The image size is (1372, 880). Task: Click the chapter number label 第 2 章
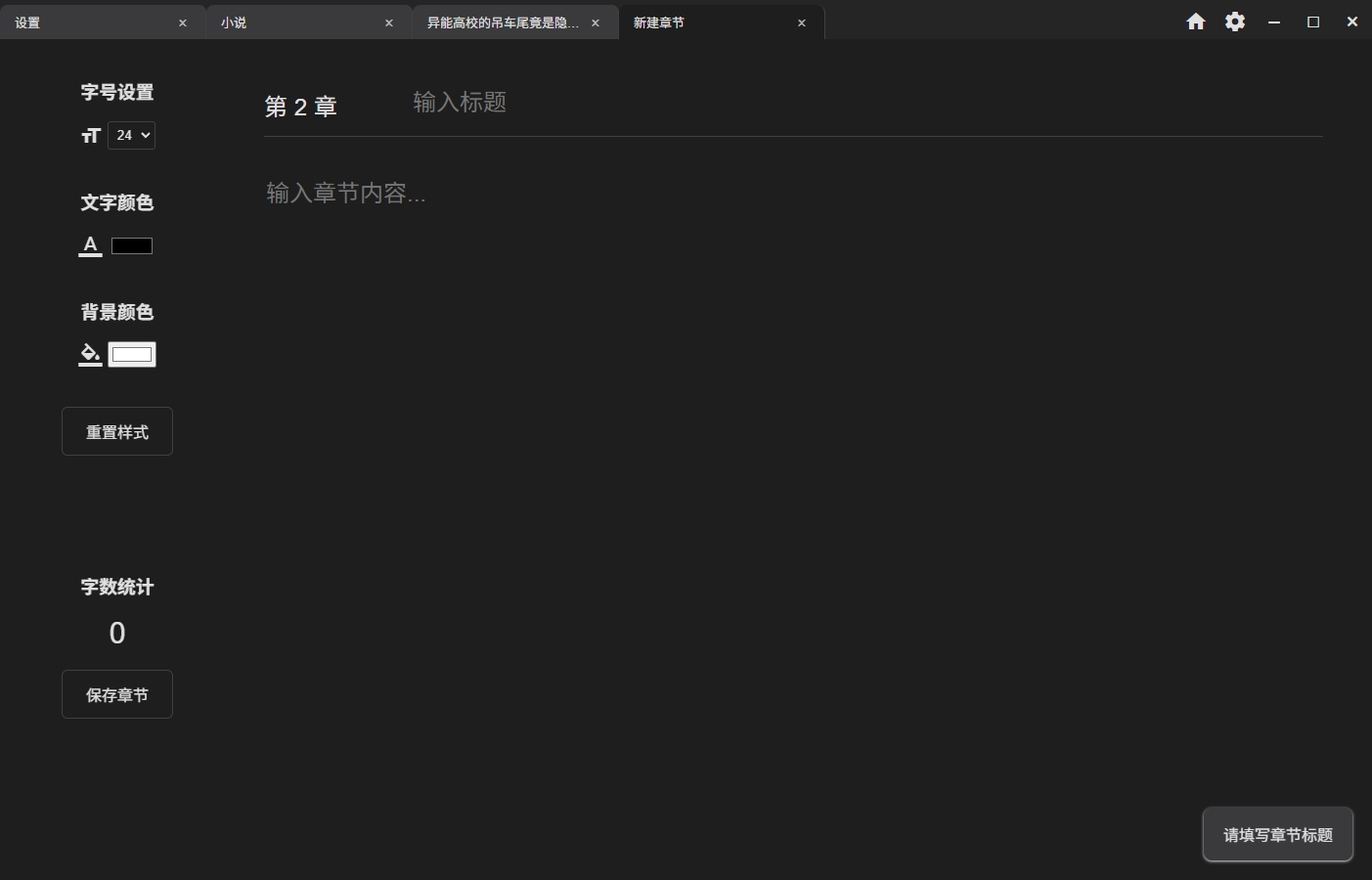tap(300, 106)
